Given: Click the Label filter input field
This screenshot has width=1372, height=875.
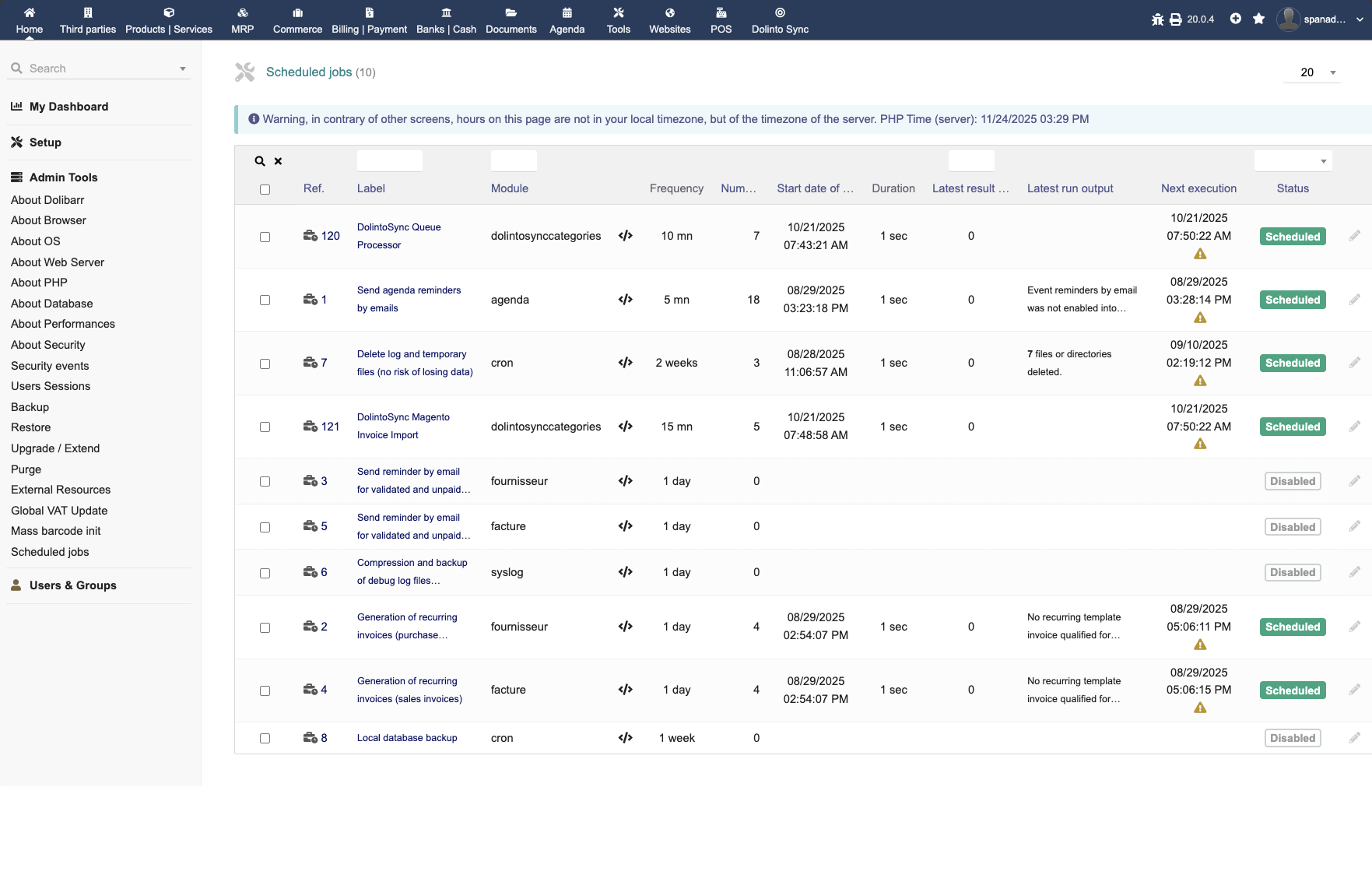Looking at the screenshot, I should pos(389,161).
